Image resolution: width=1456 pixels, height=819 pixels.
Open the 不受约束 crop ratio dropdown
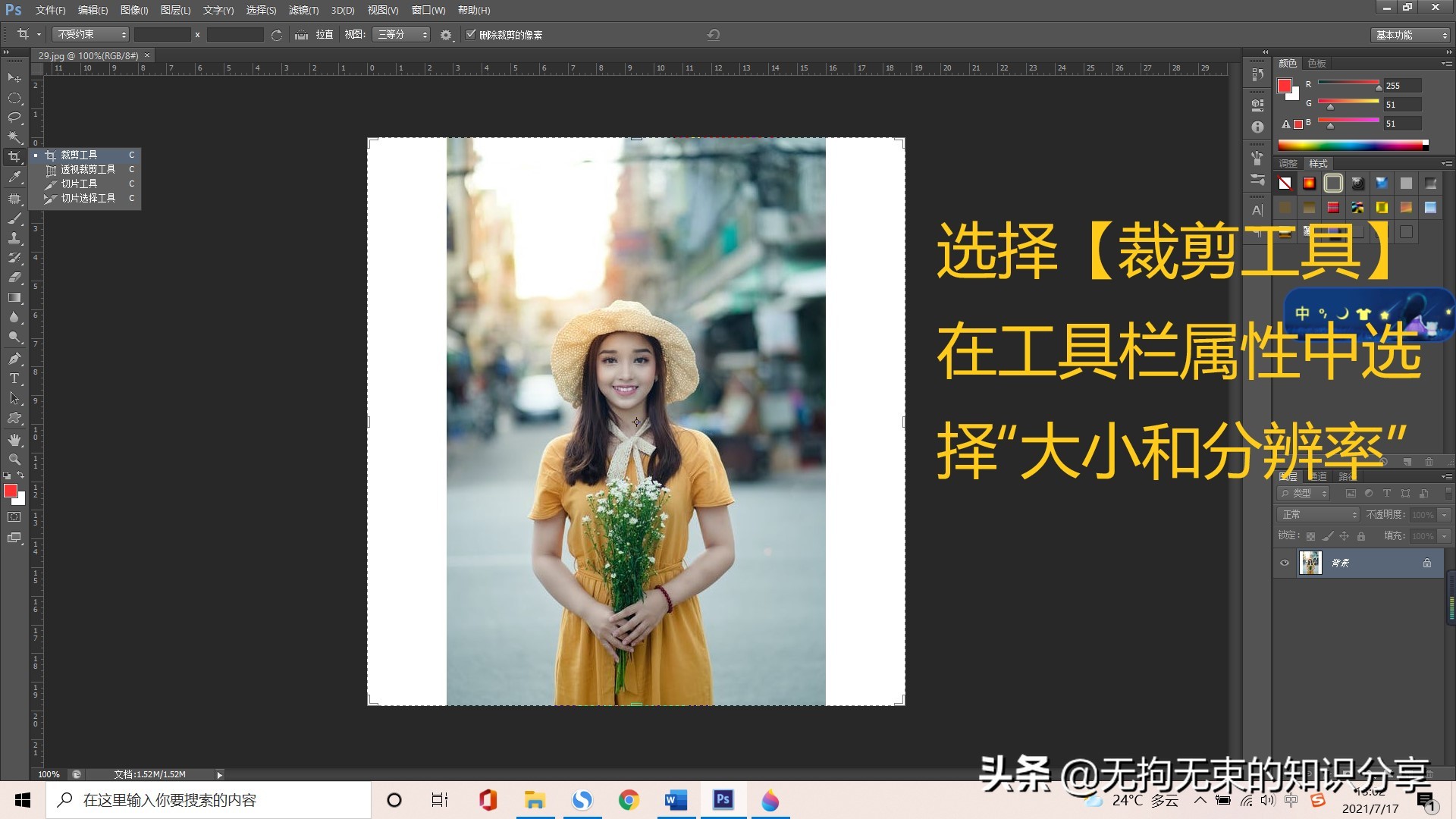point(89,34)
